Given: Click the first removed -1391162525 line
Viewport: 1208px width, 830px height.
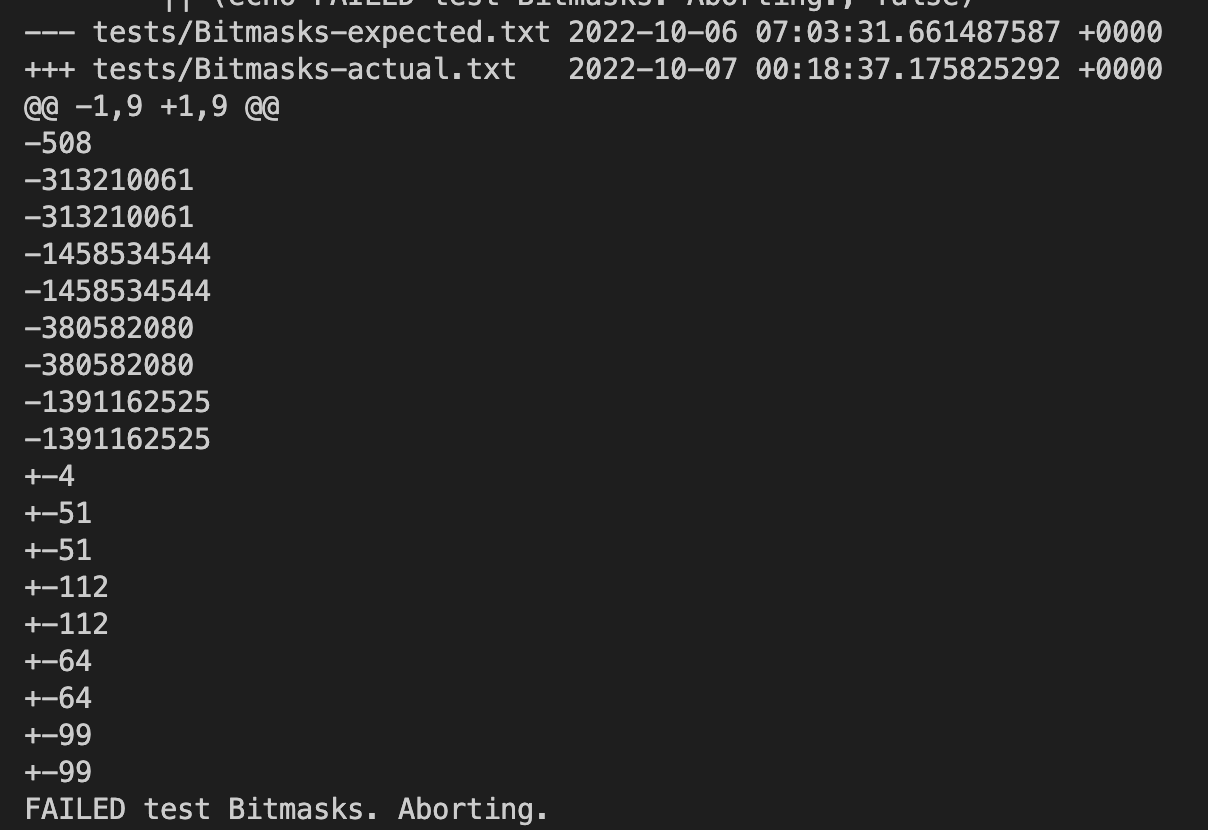Looking at the screenshot, I should (x=117, y=402).
